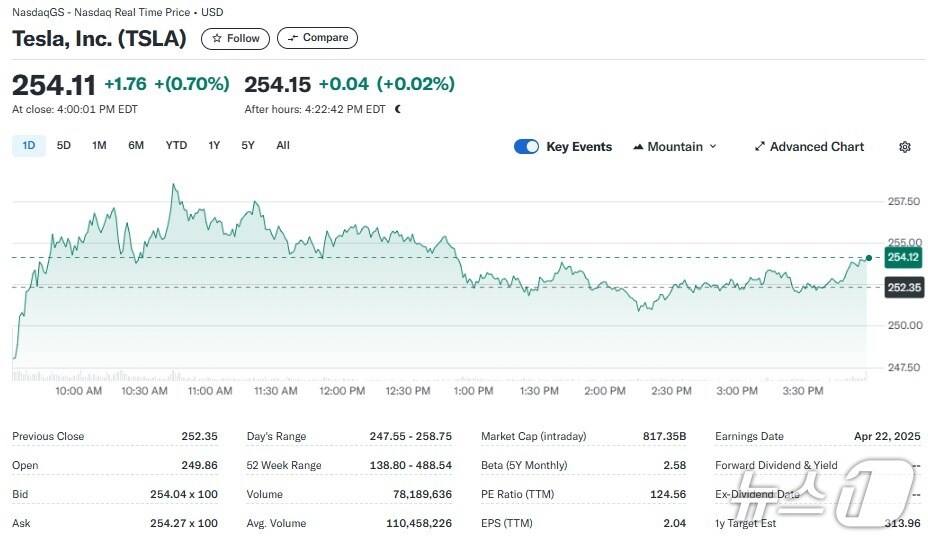The image size is (928, 541).
Task: Click the green 254.12 current price label
Action: click(x=903, y=258)
